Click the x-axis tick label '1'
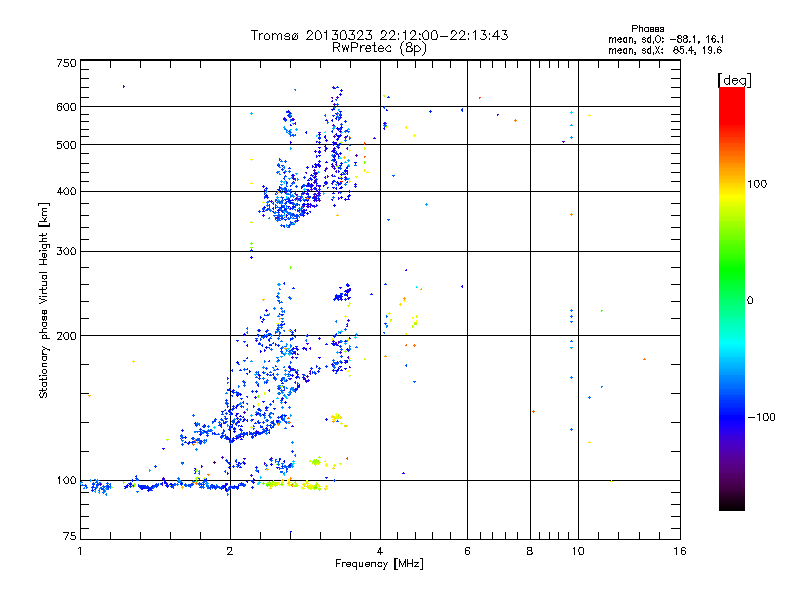800x600 pixels. 80,551
